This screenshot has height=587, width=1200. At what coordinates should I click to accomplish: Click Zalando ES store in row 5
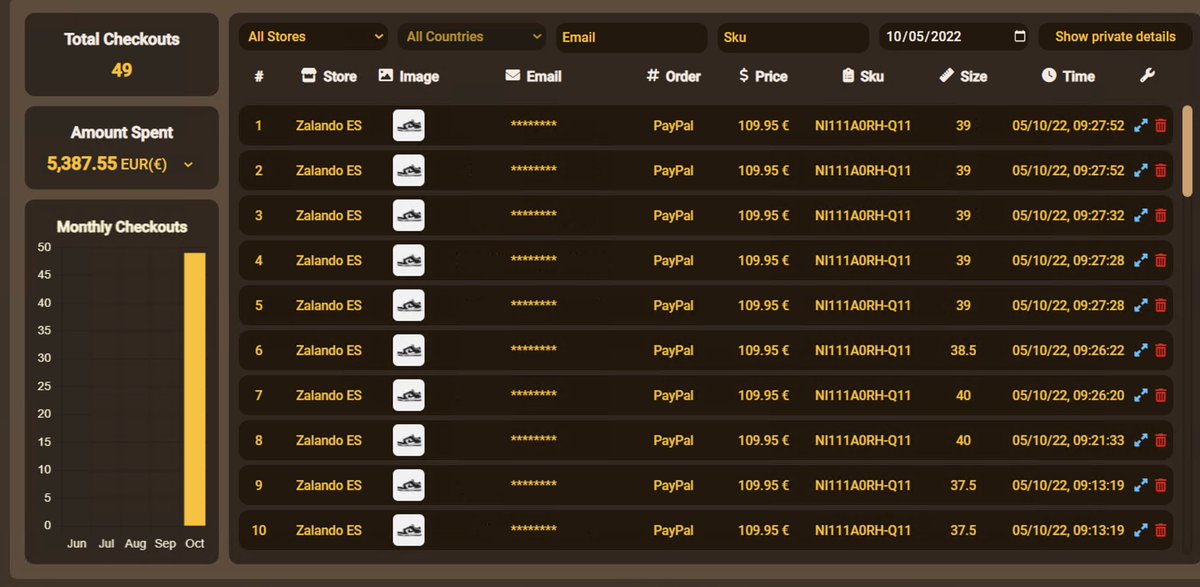click(x=329, y=306)
